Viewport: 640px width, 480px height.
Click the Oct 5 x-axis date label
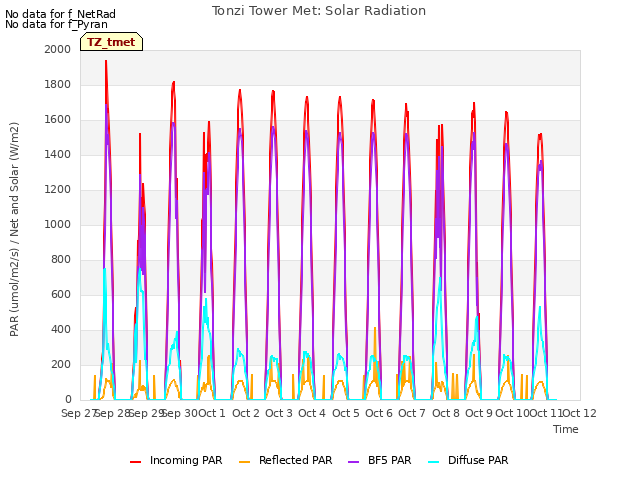pyautogui.click(x=346, y=413)
